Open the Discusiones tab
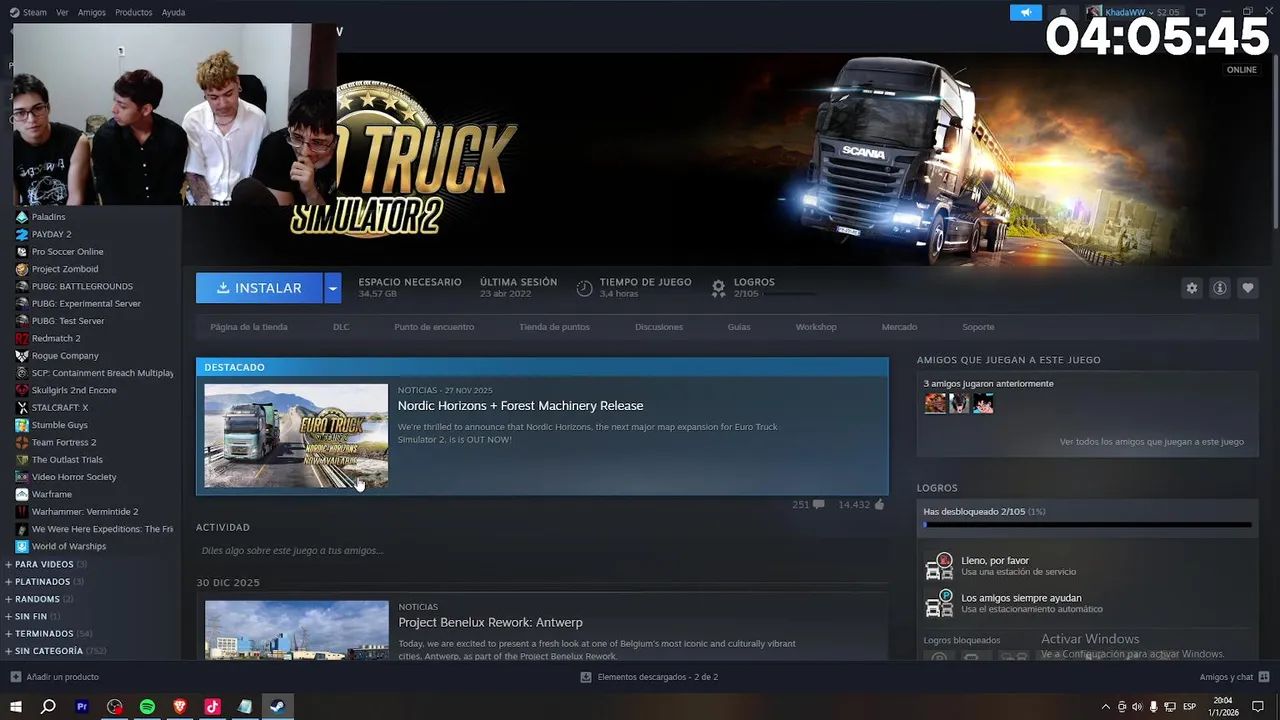Viewport: 1280px width, 720px height. pyautogui.click(x=659, y=327)
